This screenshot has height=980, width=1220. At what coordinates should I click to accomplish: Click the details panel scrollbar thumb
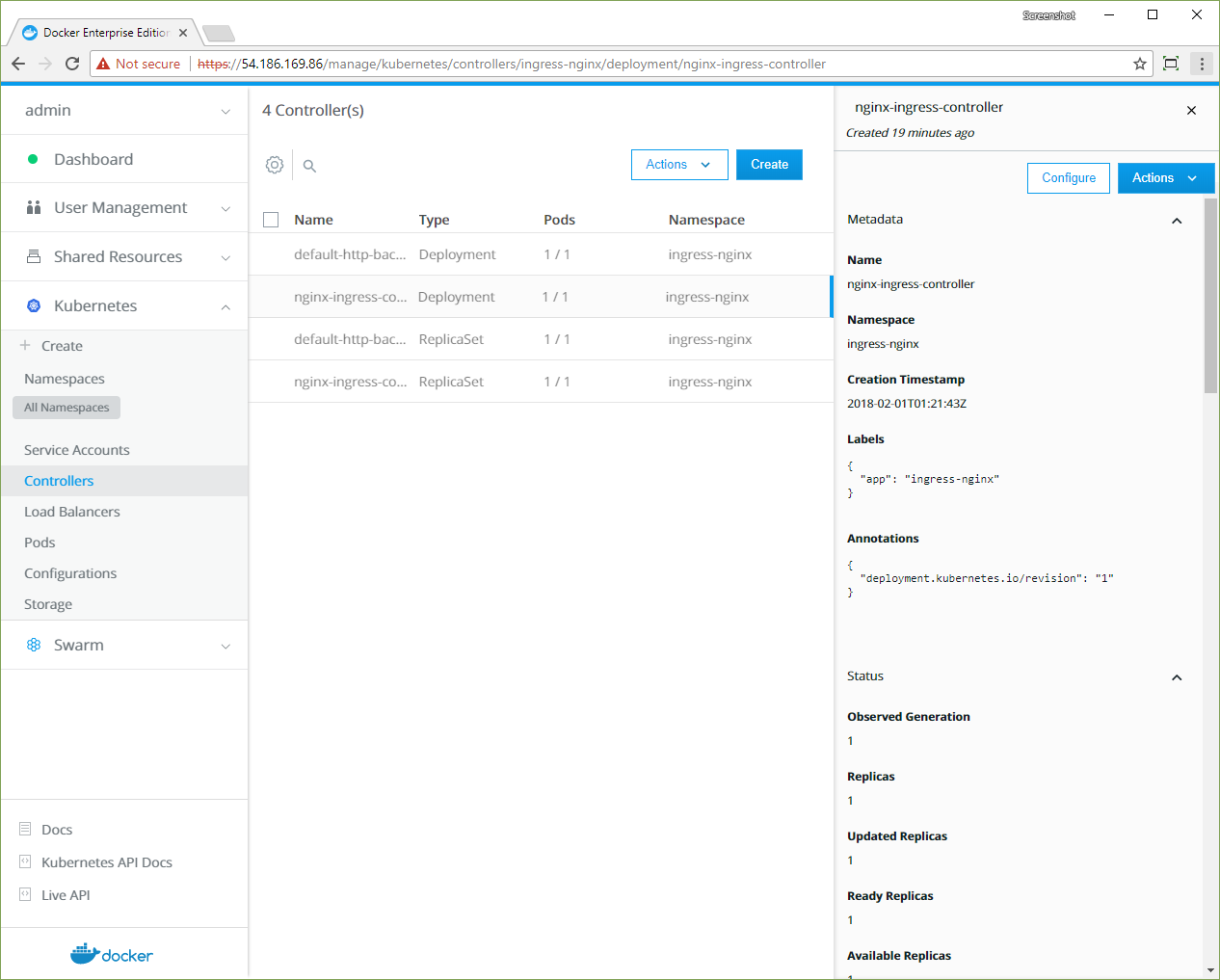[1210, 296]
